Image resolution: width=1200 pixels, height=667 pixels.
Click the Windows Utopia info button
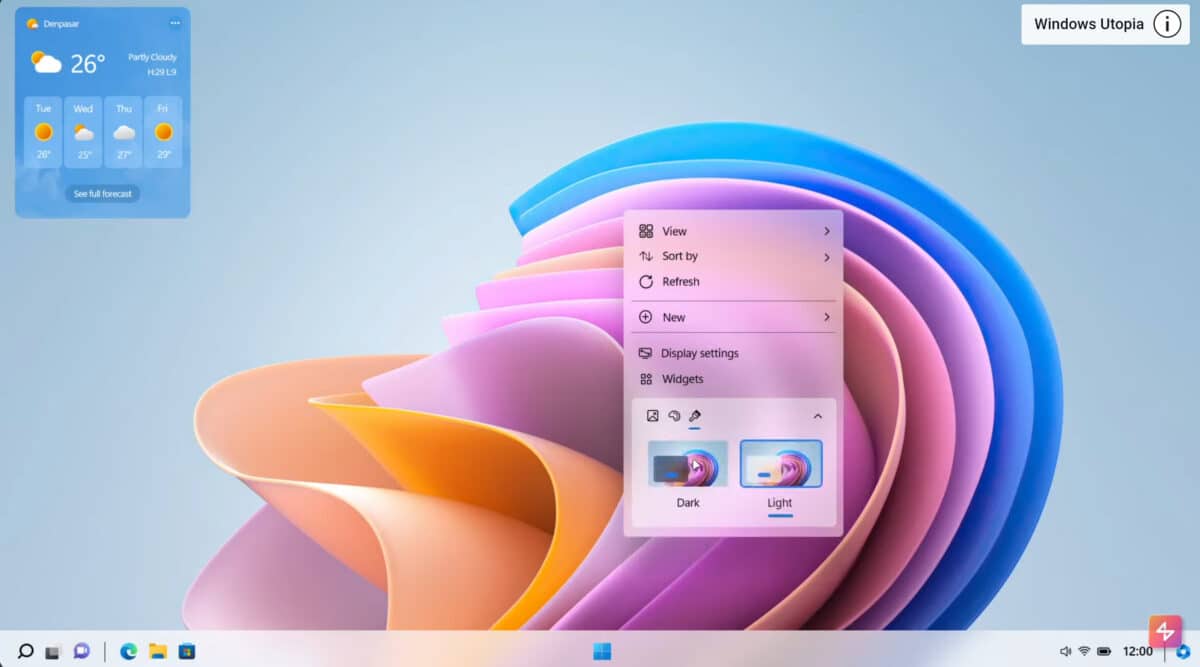(x=1167, y=24)
